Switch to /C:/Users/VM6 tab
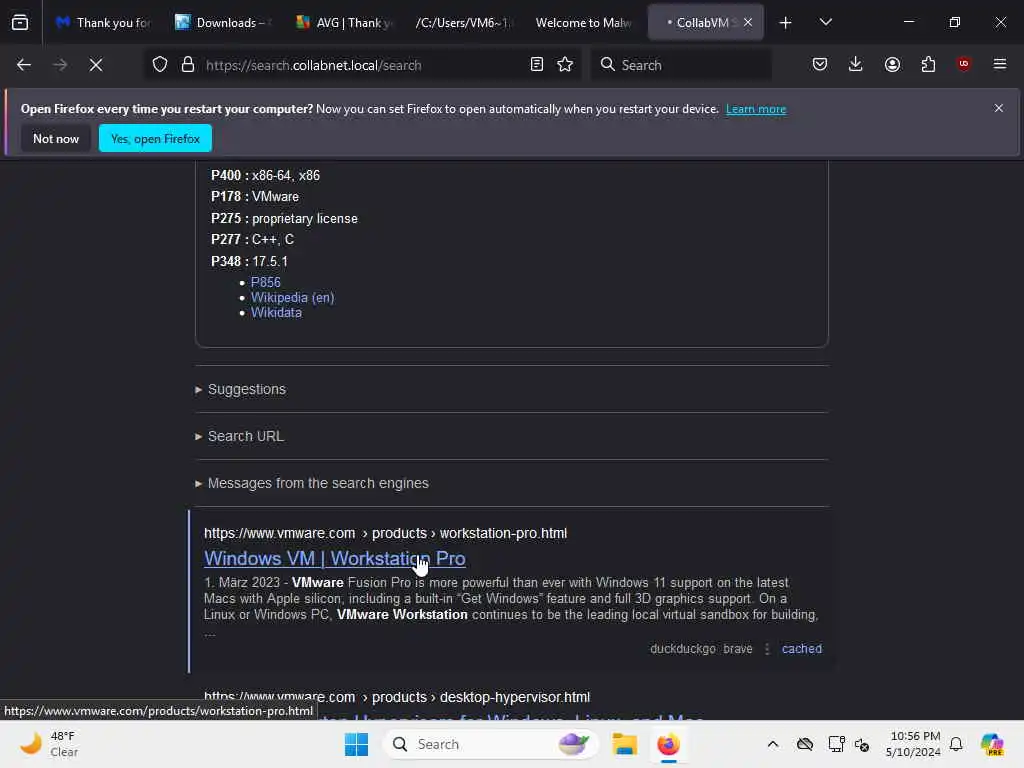 [462, 23]
